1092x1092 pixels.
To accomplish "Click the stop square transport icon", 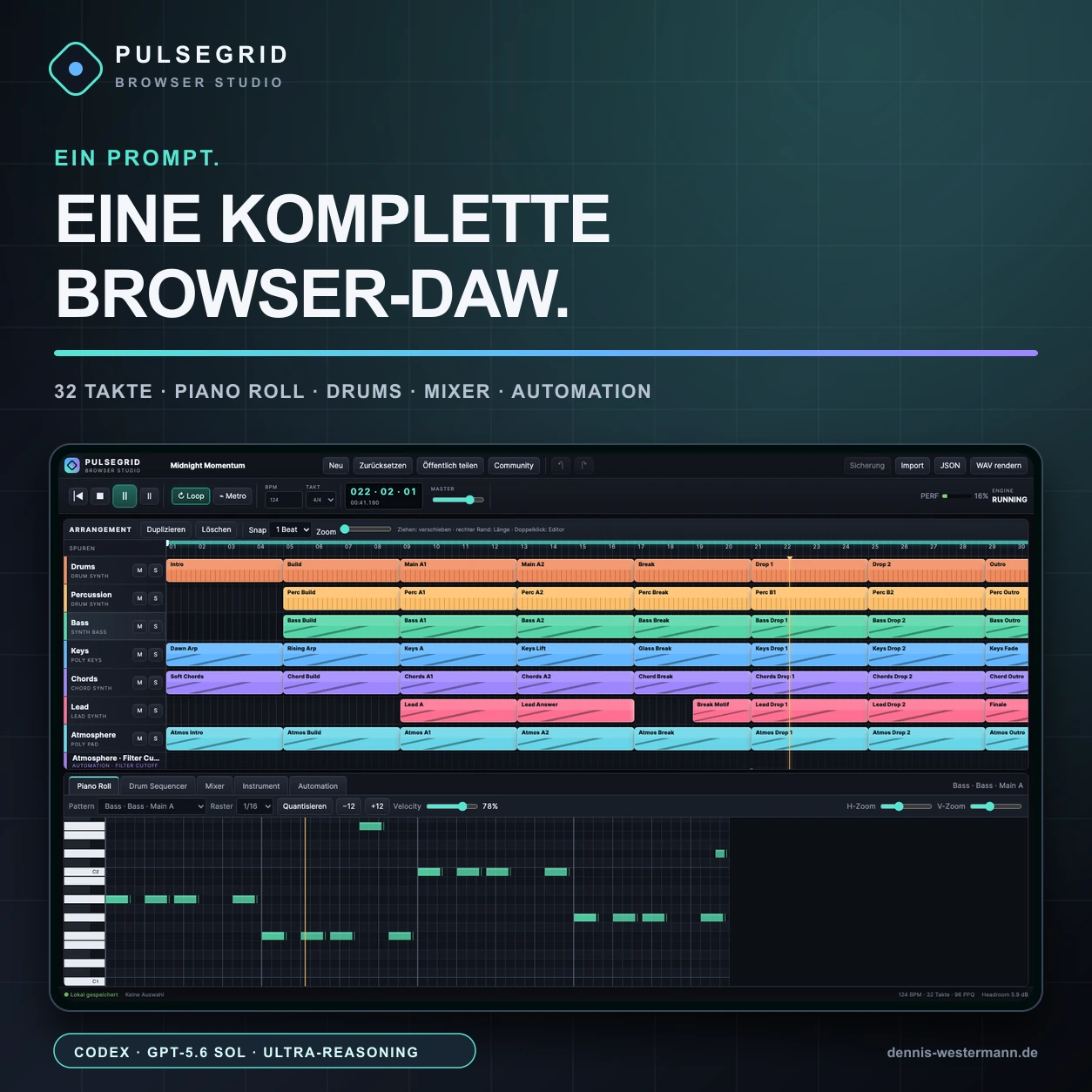I will pos(100,495).
